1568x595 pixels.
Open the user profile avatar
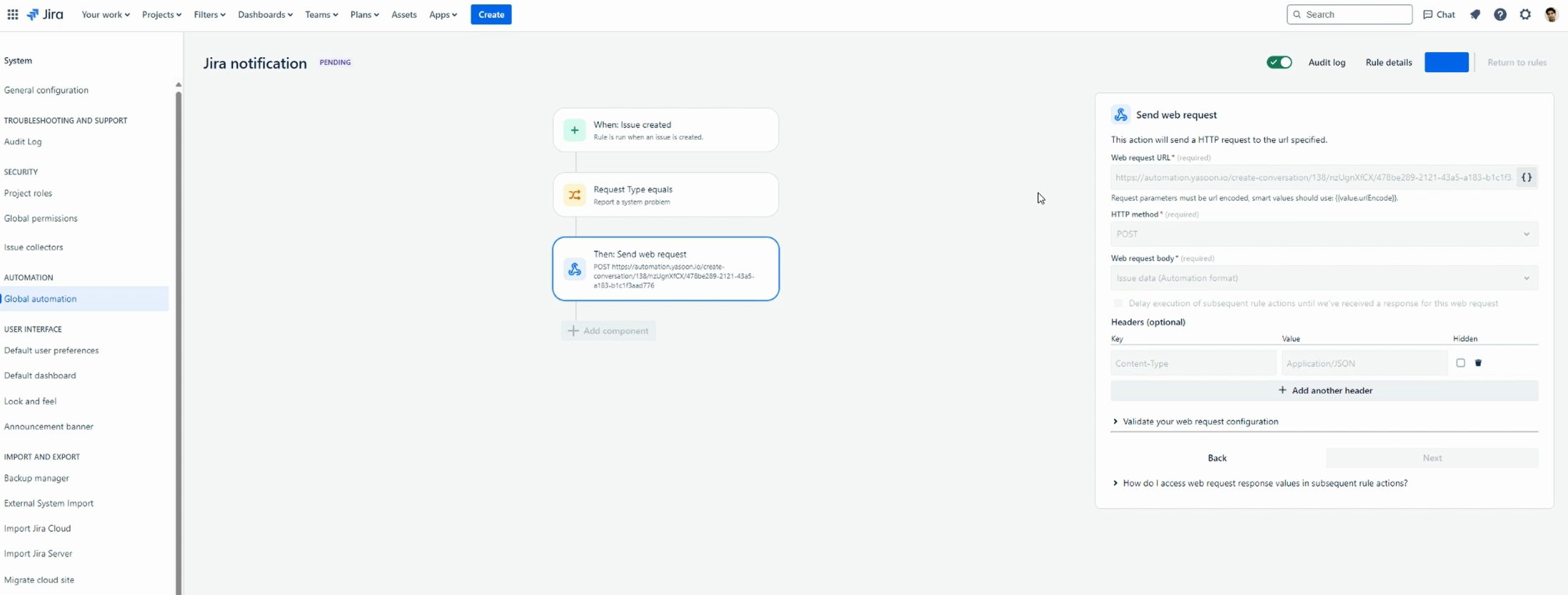pyautogui.click(x=1551, y=14)
